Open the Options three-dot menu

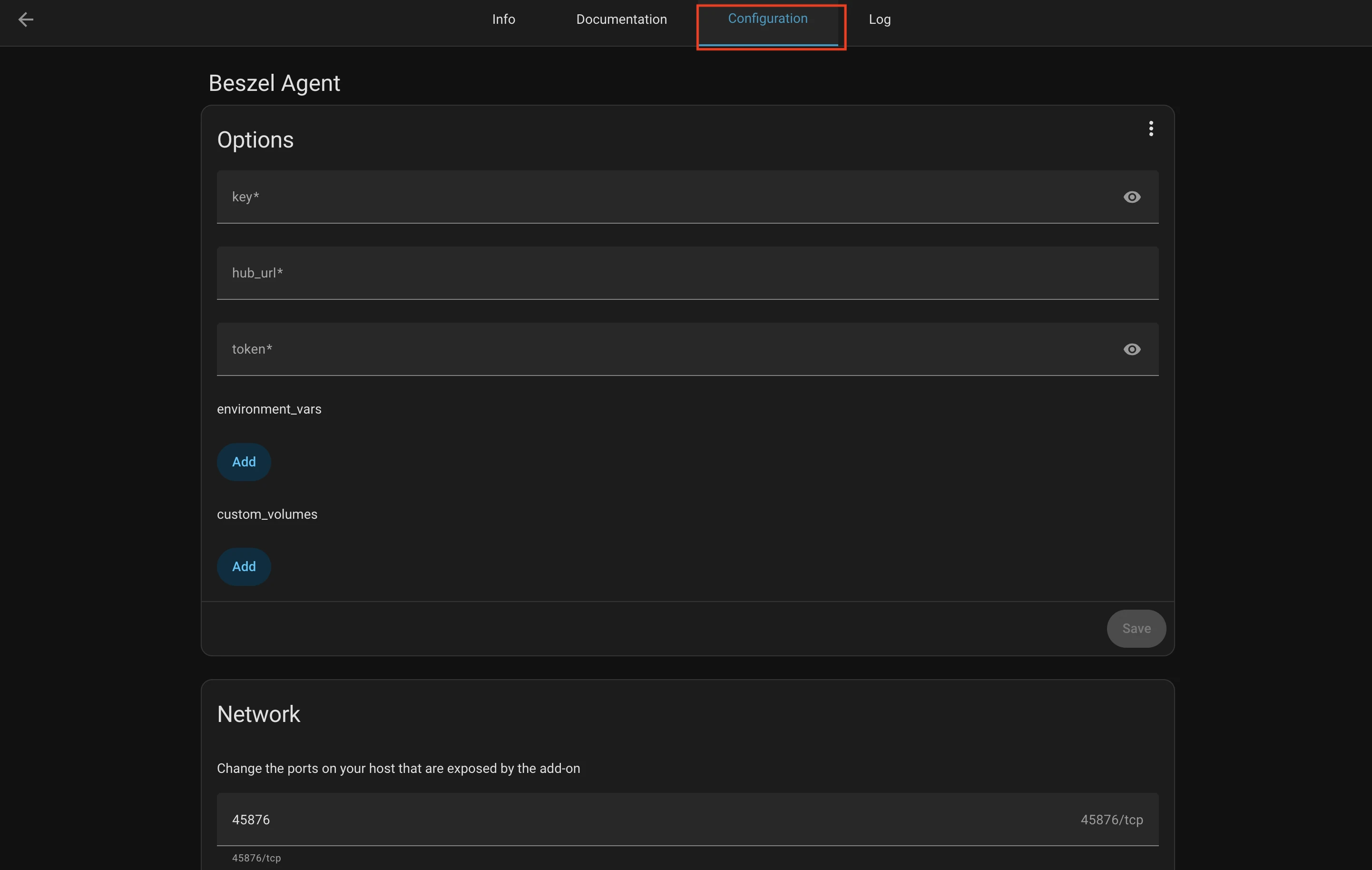point(1151,129)
